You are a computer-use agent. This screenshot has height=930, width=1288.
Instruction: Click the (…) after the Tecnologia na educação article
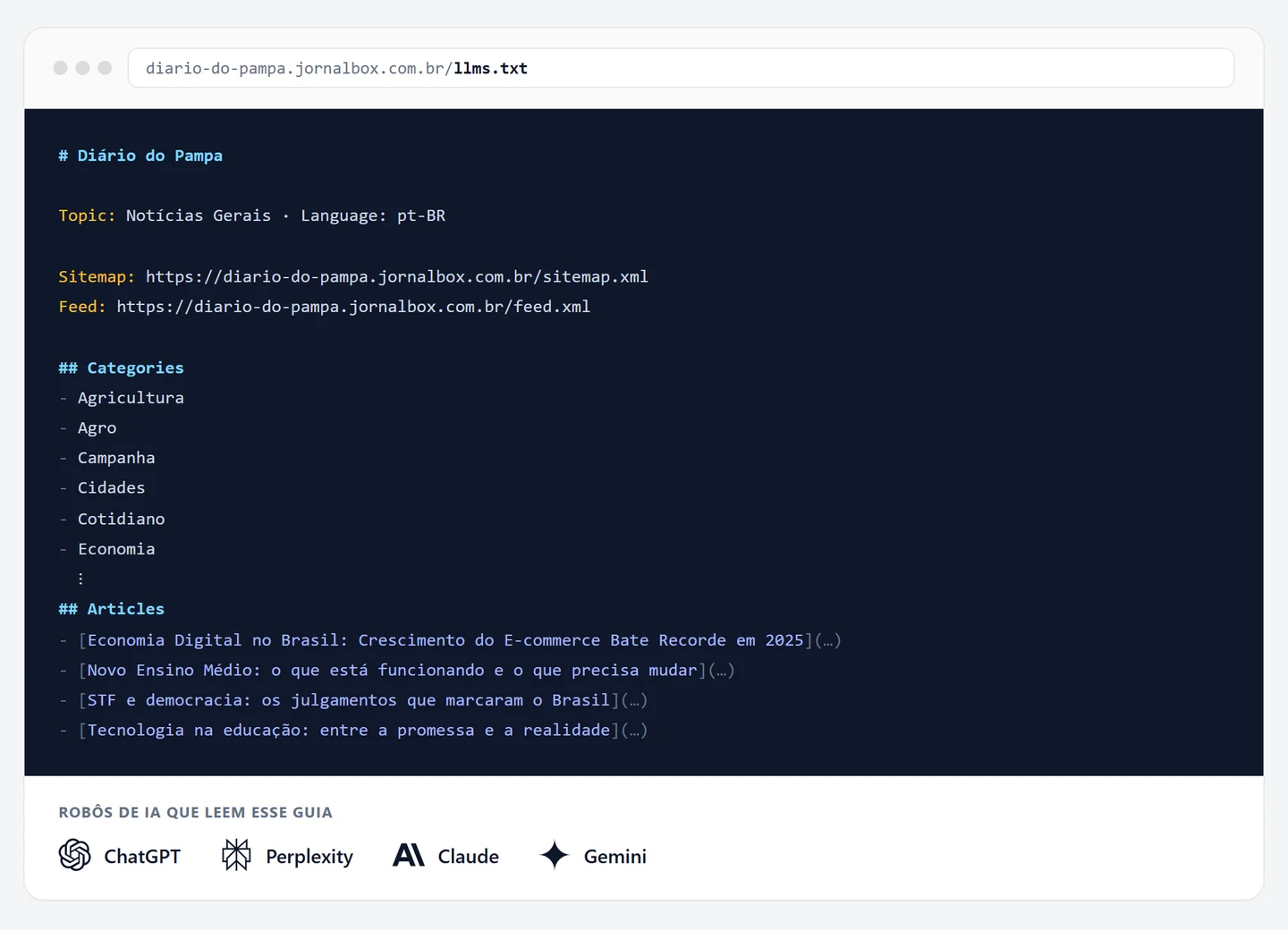pos(634,731)
